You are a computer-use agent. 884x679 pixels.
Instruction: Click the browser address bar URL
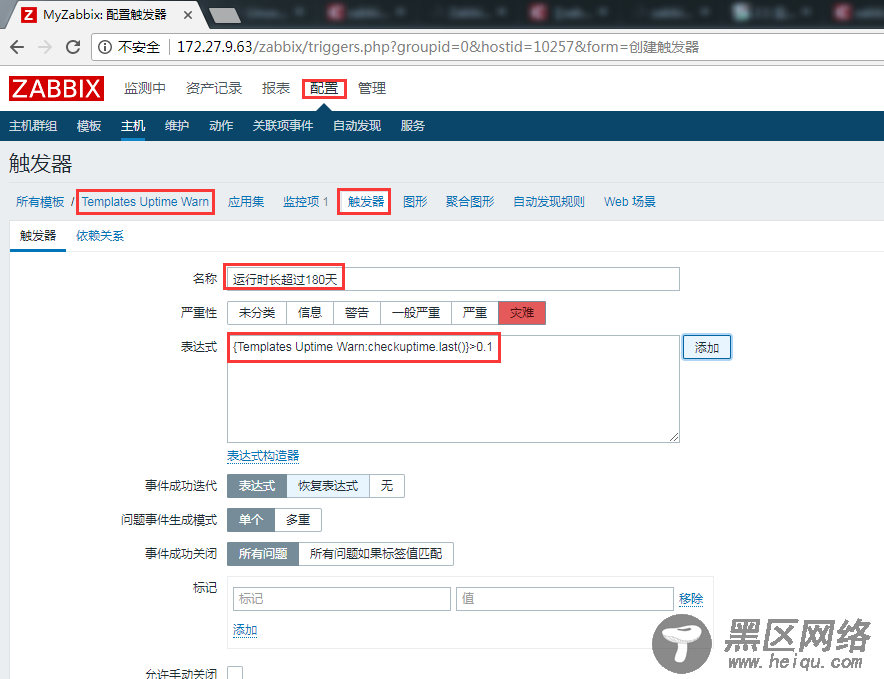[437, 47]
